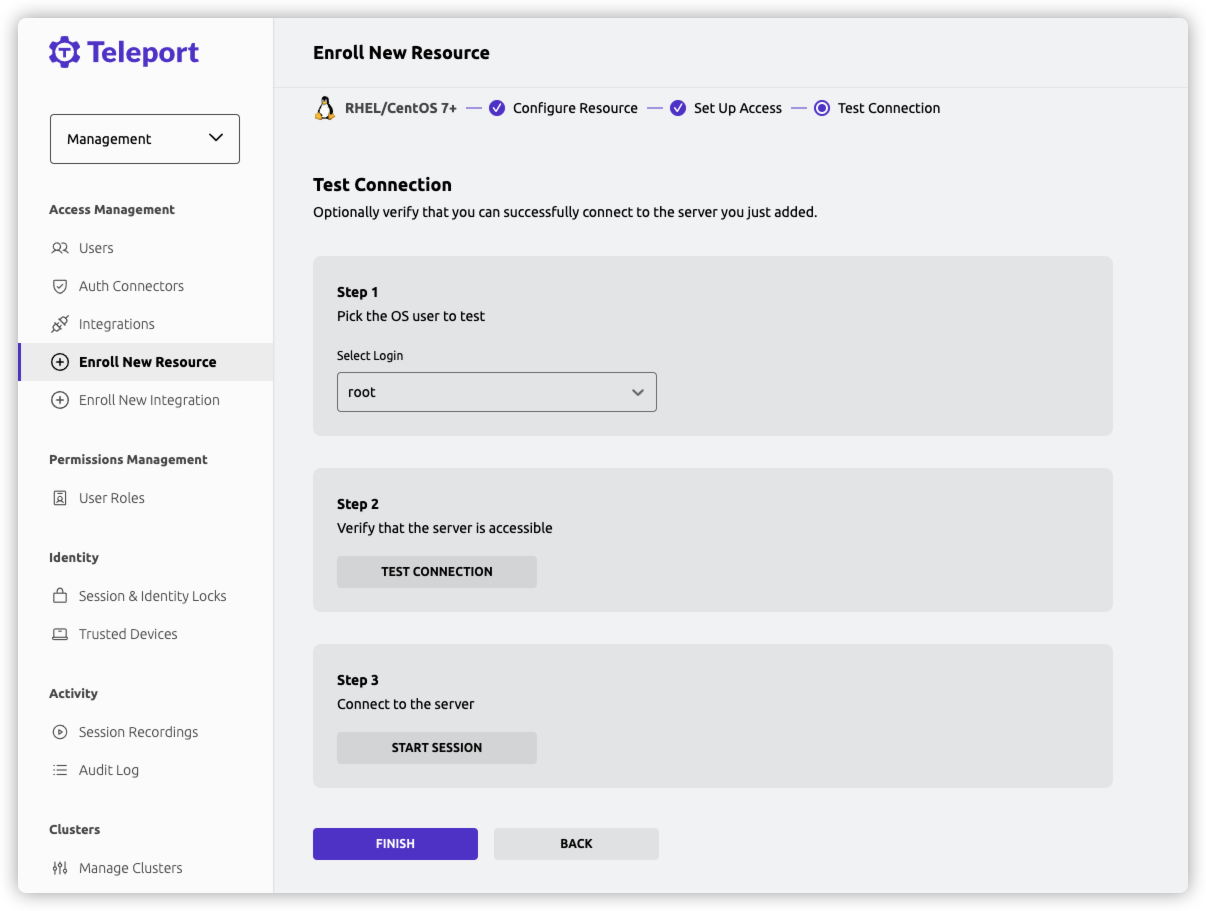Viewport: 1206px width, 911px height.
Task: Click the Linux penguin icon
Action: [325, 108]
